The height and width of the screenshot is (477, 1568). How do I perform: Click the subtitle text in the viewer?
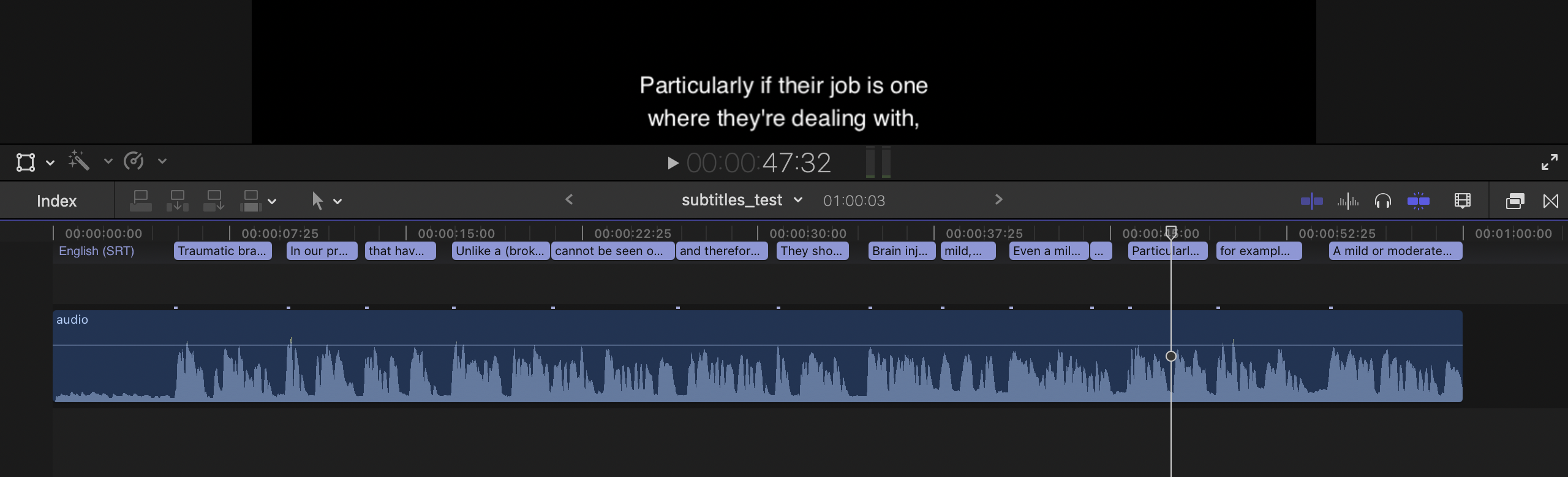point(784,102)
